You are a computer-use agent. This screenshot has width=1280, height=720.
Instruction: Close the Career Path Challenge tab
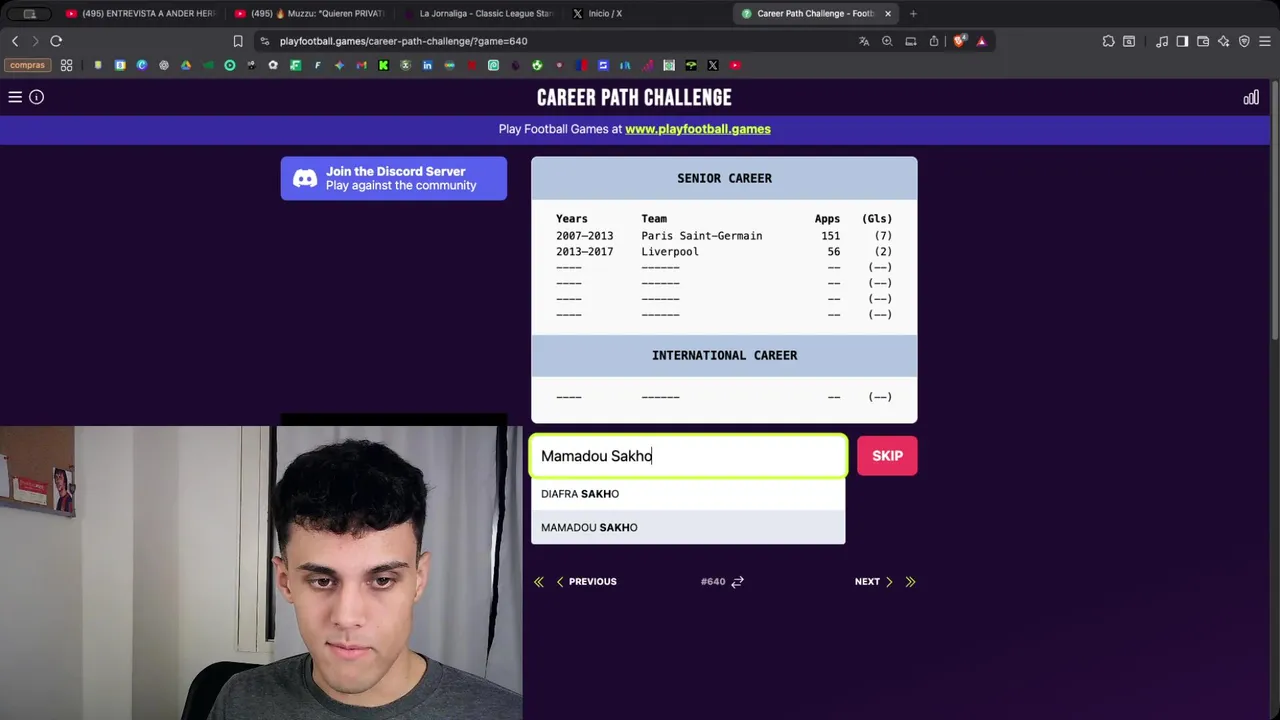click(888, 13)
